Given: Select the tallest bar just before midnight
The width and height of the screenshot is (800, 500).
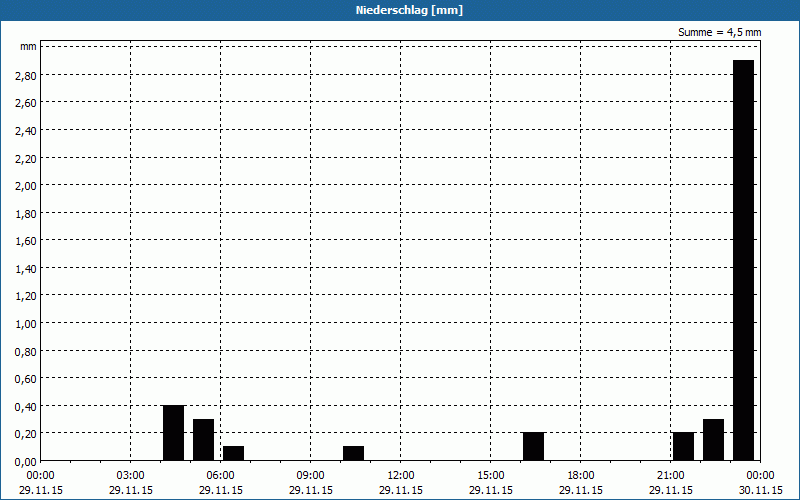Looking at the screenshot, I should click(743, 260).
